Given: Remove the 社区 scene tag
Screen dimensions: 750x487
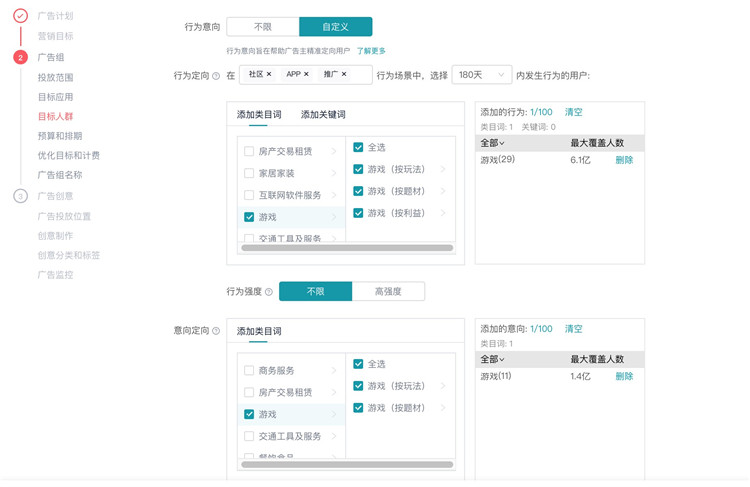Looking at the screenshot, I should click(269, 75).
